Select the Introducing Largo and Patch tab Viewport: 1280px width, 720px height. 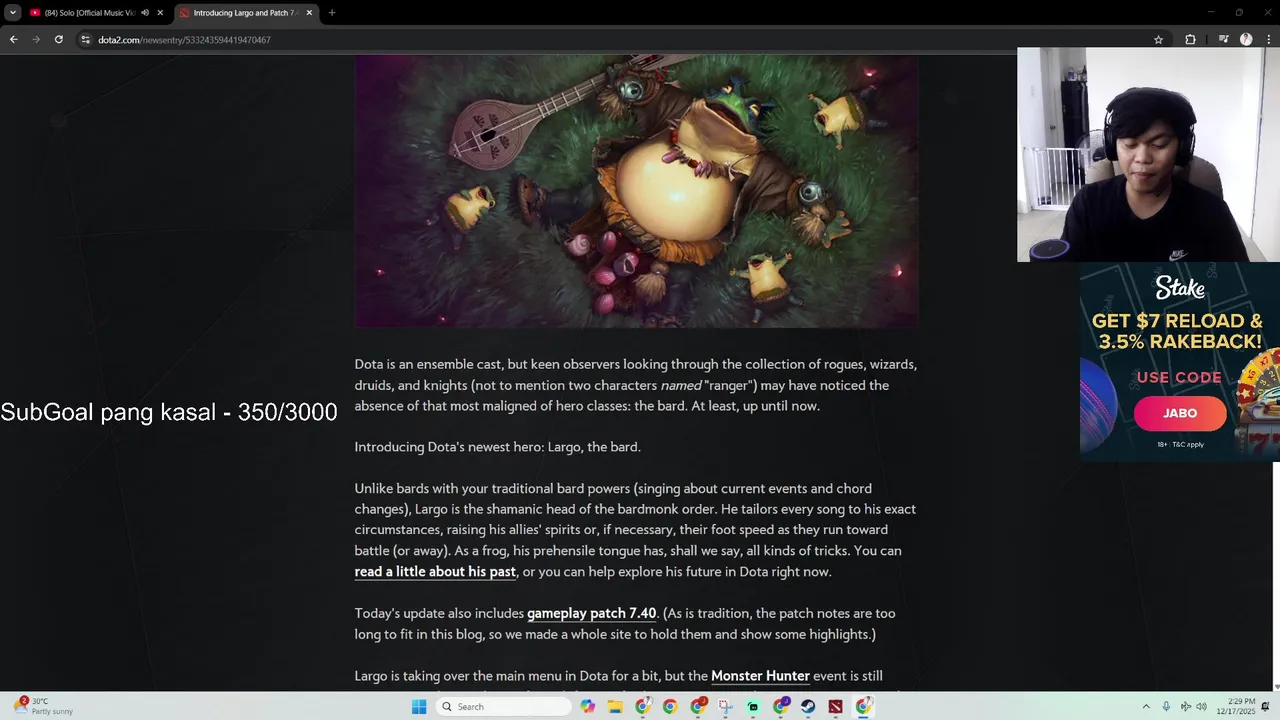[x=247, y=13]
